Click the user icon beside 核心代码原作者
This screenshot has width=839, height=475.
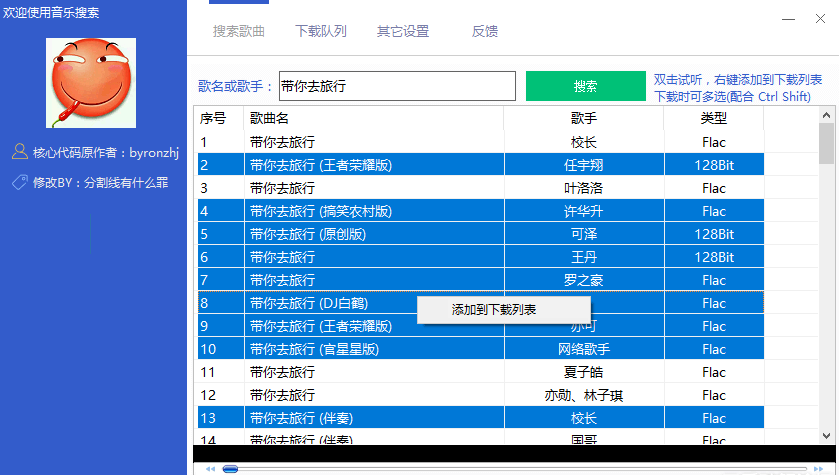20,152
